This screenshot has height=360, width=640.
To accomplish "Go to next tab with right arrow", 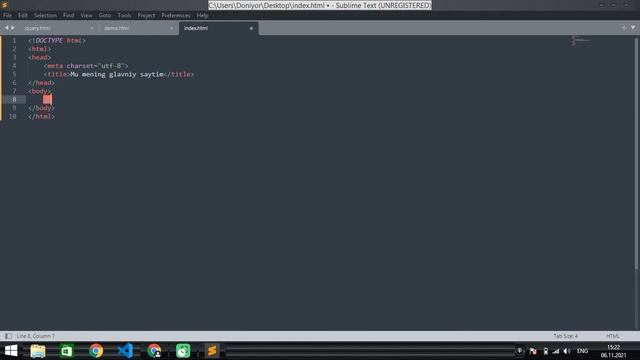I will [13, 28].
